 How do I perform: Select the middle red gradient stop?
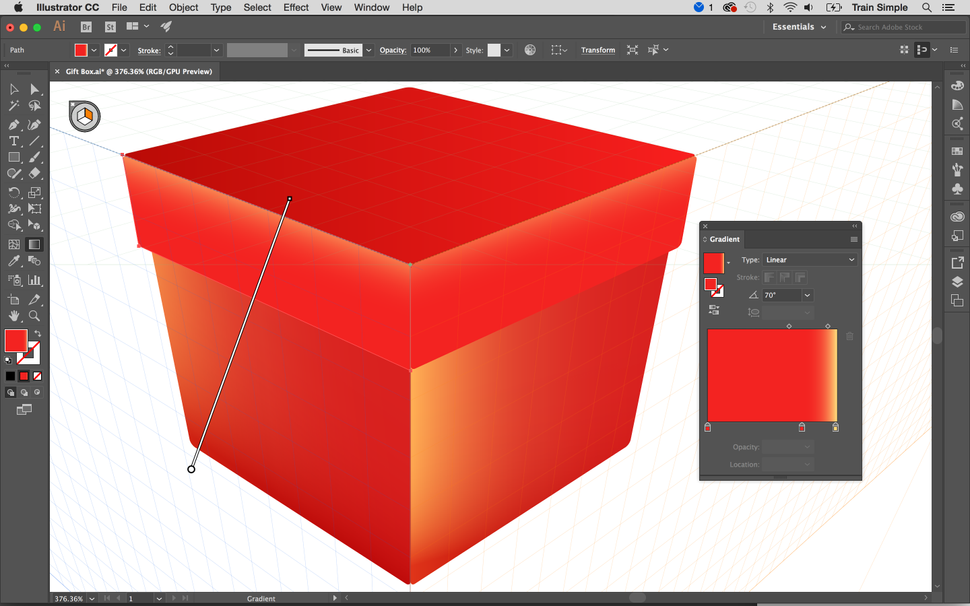click(801, 427)
